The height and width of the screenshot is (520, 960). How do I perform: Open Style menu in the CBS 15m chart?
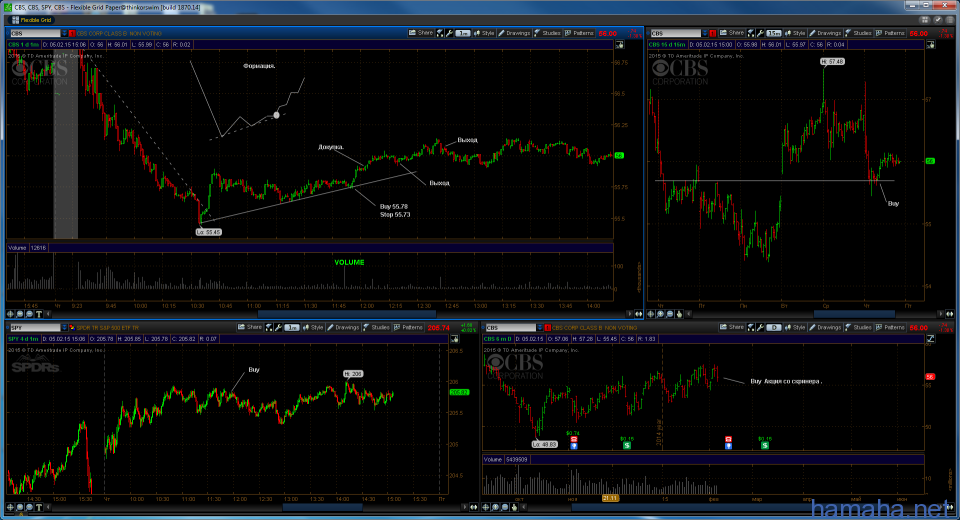click(x=795, y=33)
